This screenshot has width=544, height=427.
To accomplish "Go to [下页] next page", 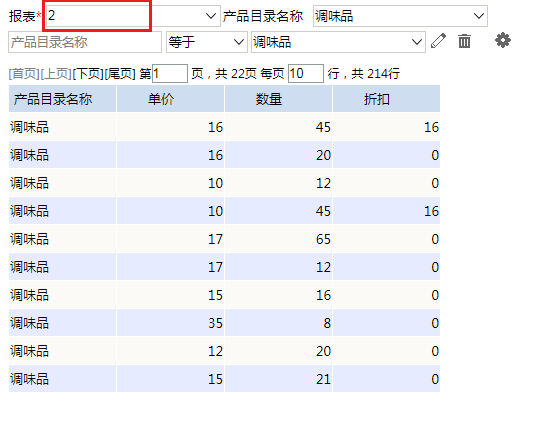I will pyautogui.click(x=88, y=74).
